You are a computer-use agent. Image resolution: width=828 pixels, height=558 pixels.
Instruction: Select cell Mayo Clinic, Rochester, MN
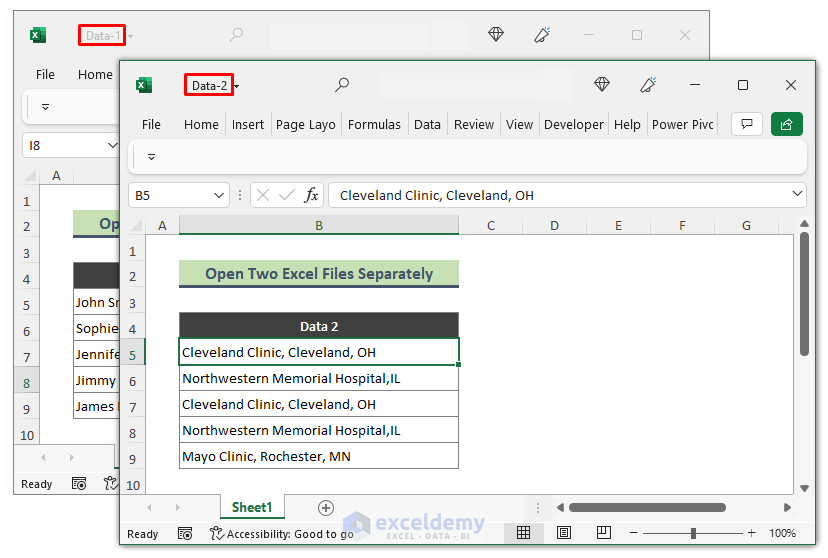319,456
